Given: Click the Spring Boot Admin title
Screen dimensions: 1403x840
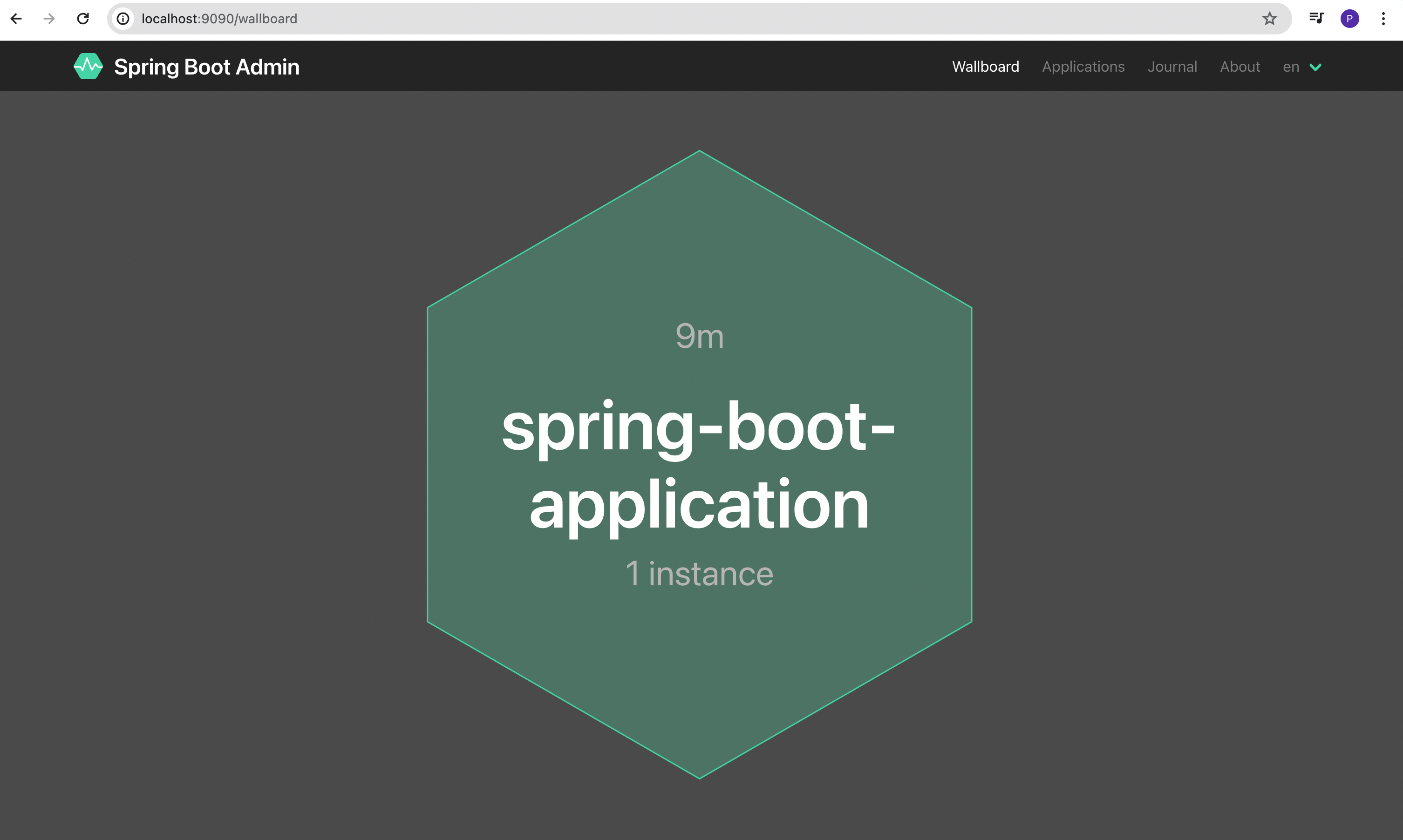Looking at the screenshot, I should coord(207,67).
